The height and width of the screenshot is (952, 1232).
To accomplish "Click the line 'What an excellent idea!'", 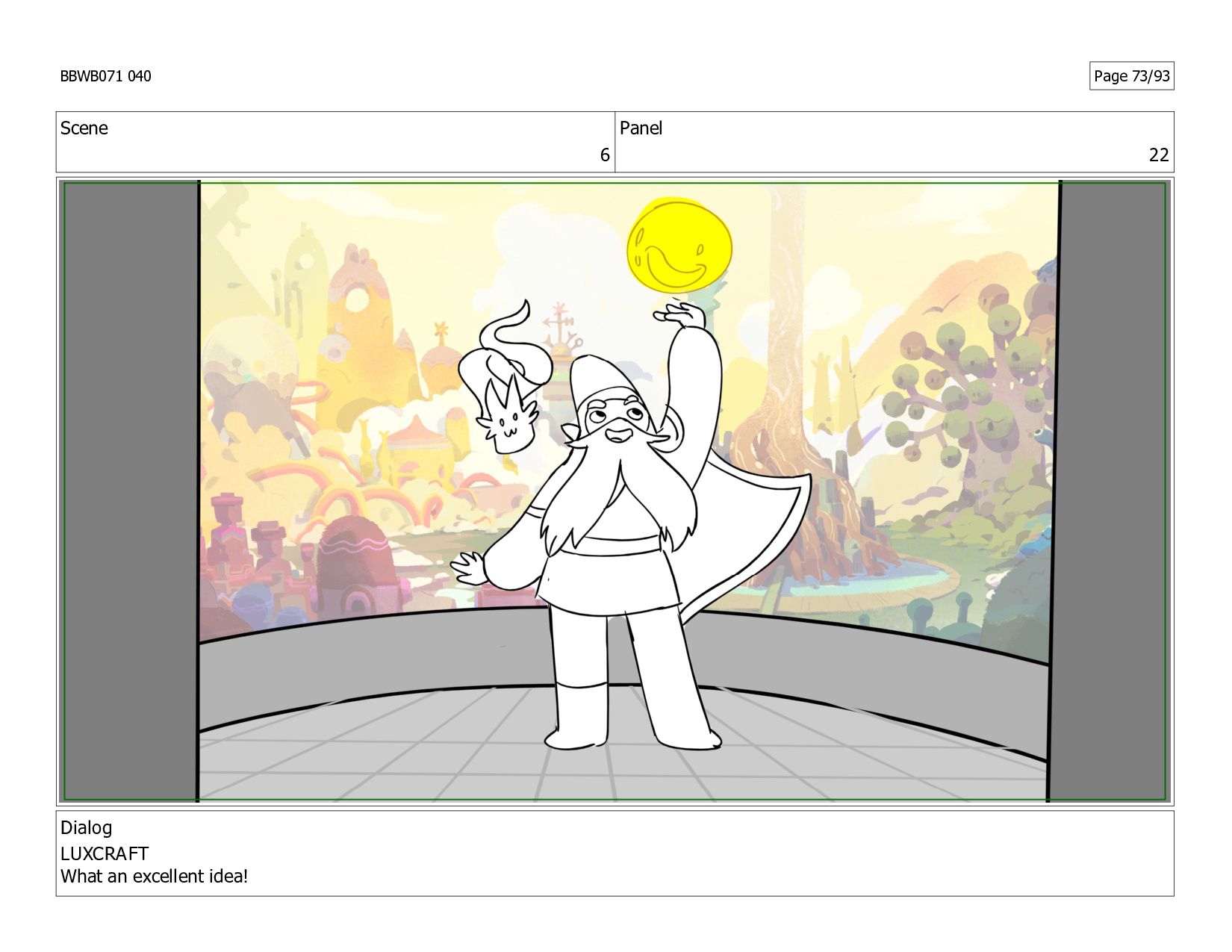I will [x=154, y=877].
